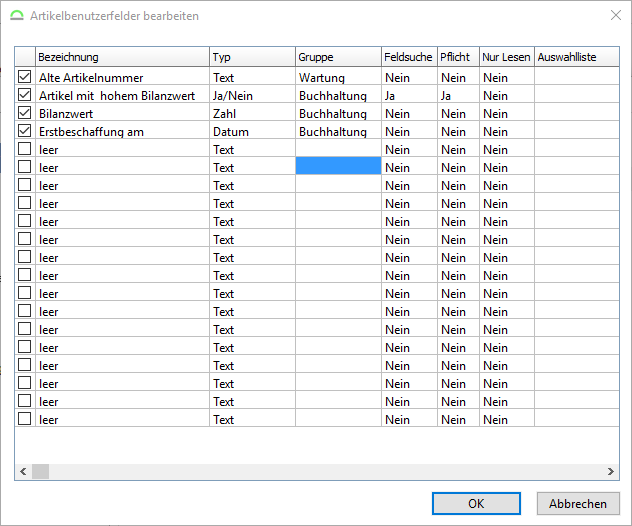Toggle the Erstbeschaffung am checkbox
The height and width of the screenshot is (526, 632).
click(x=25, y=130)
